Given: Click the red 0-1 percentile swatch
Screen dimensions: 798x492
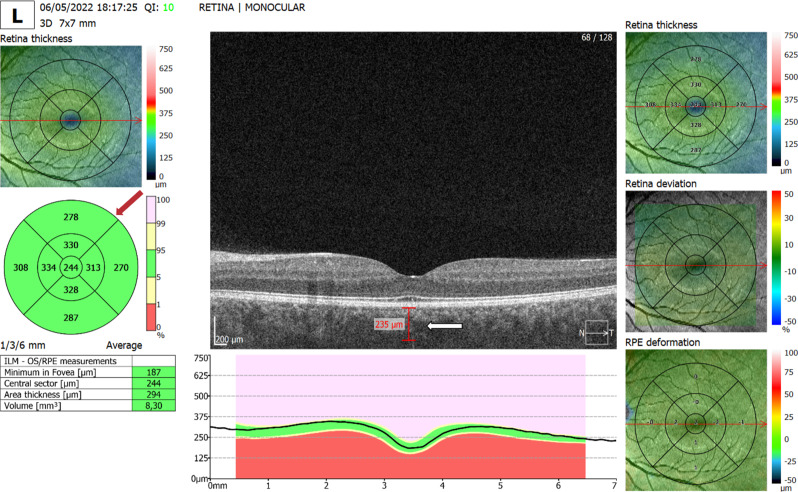Looking at the screenshot, I should click(151, 317).
